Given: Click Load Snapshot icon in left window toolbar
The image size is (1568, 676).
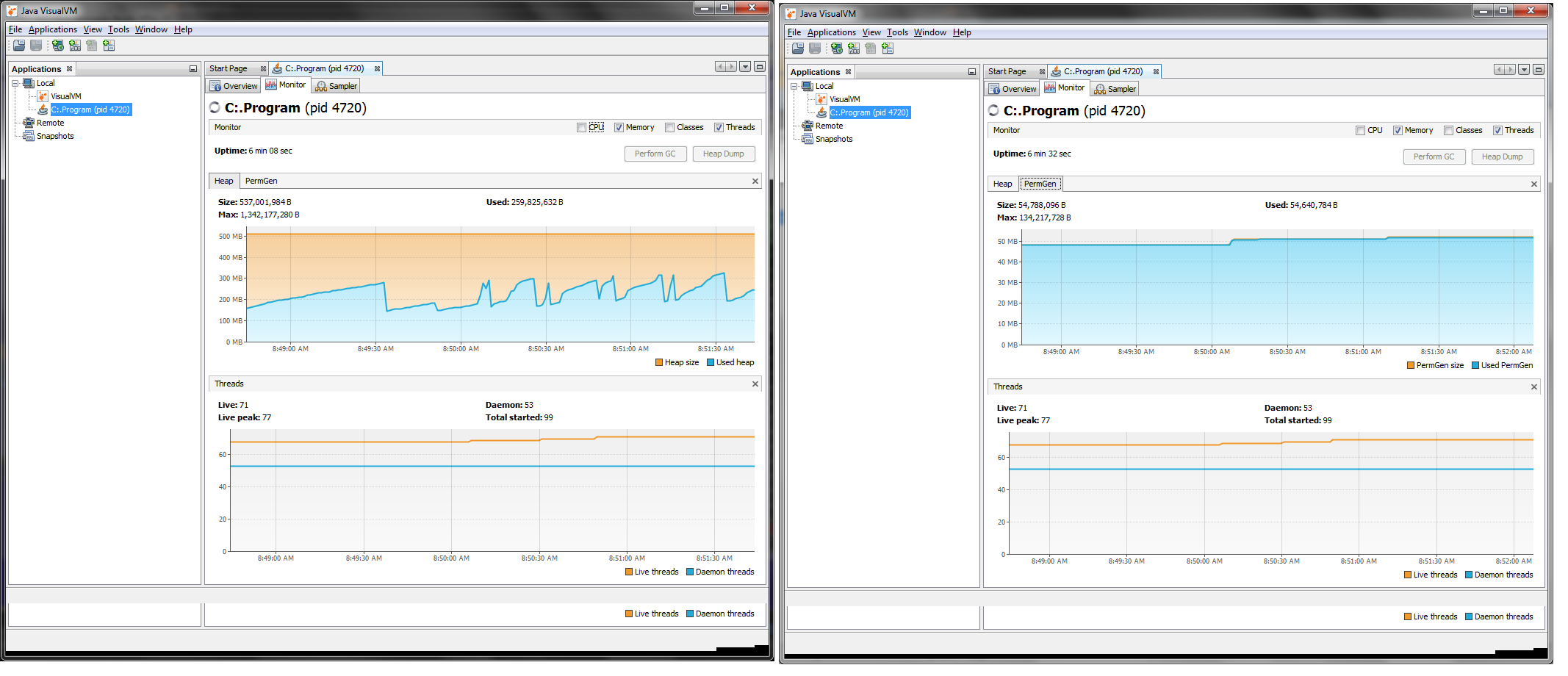Looking at the screenshot, I should click(19, 46).
